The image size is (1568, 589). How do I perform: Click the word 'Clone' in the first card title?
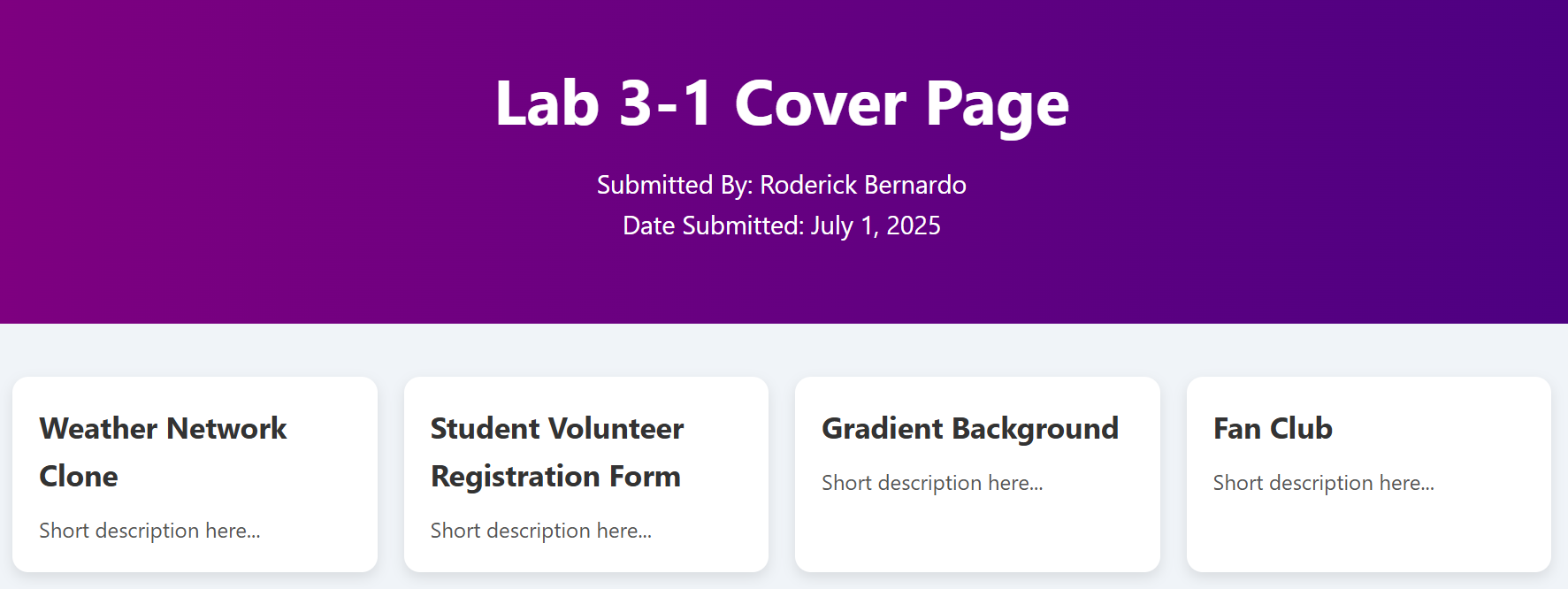(x=79, y=477)
